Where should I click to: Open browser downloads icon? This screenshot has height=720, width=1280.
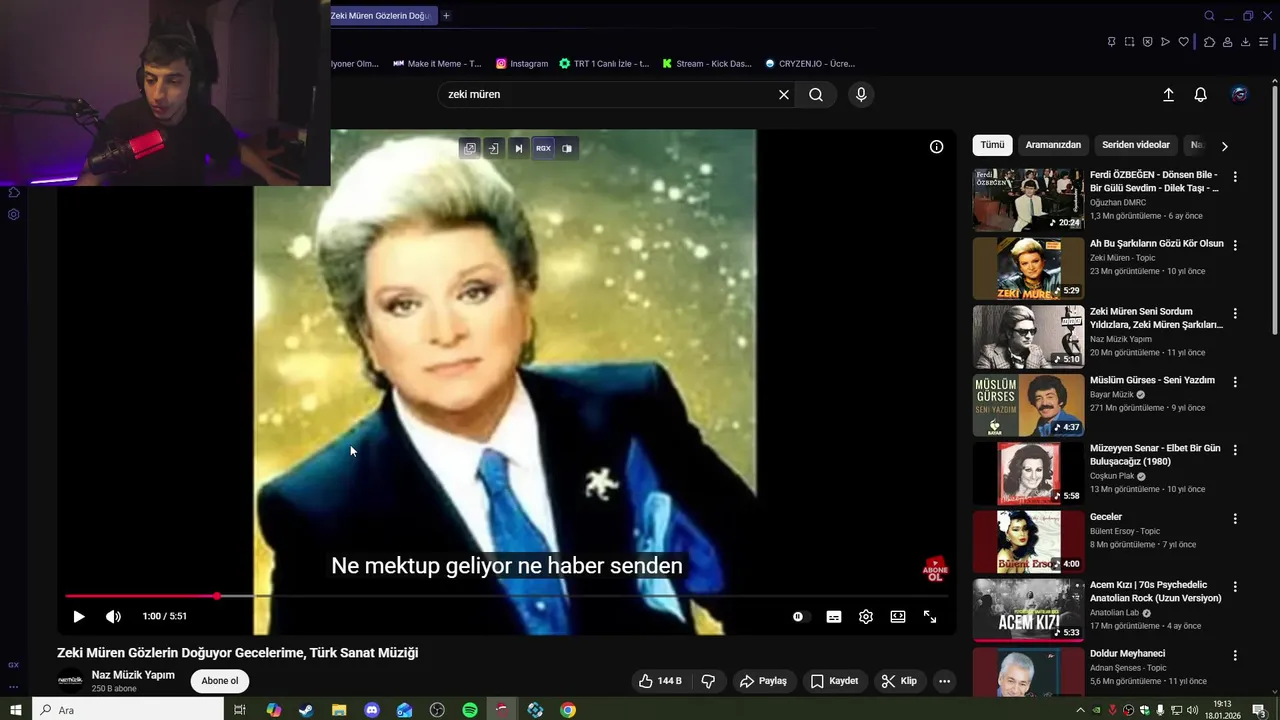[x=1245, y=42]
